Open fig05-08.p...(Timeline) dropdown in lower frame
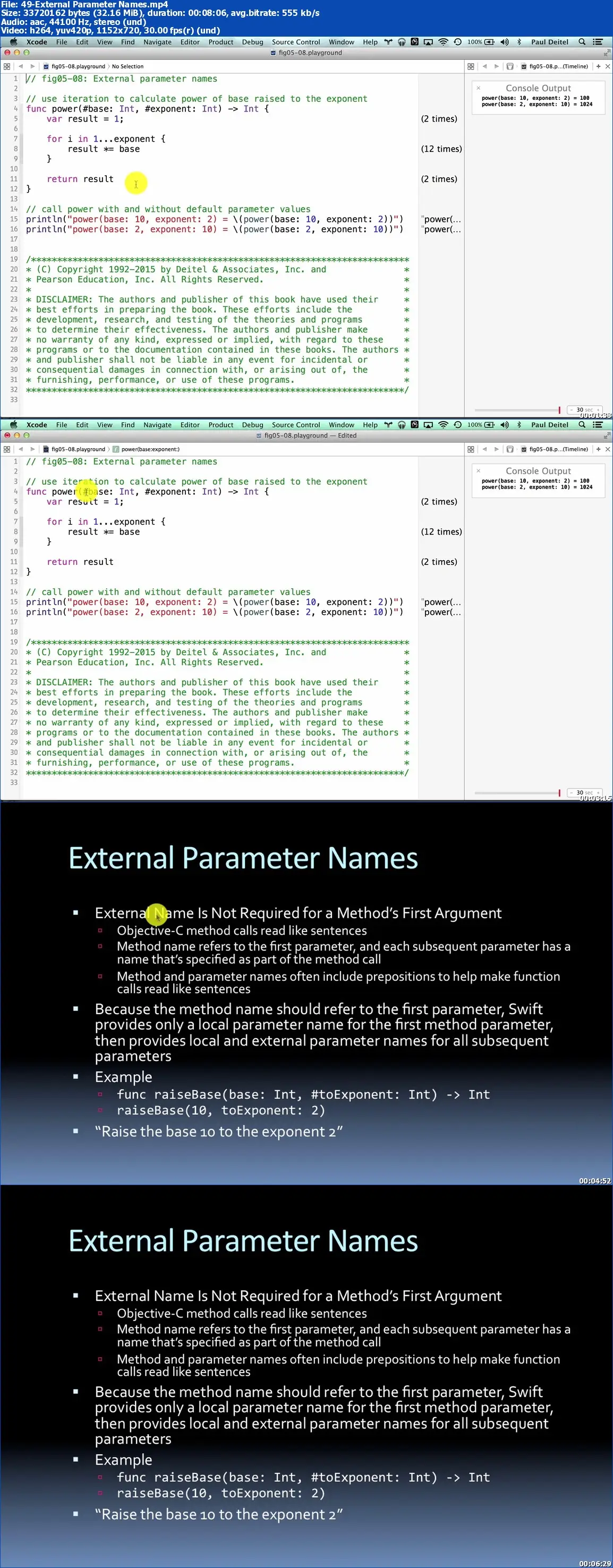This screenshot has width=613, height=1568. [554, 449]
